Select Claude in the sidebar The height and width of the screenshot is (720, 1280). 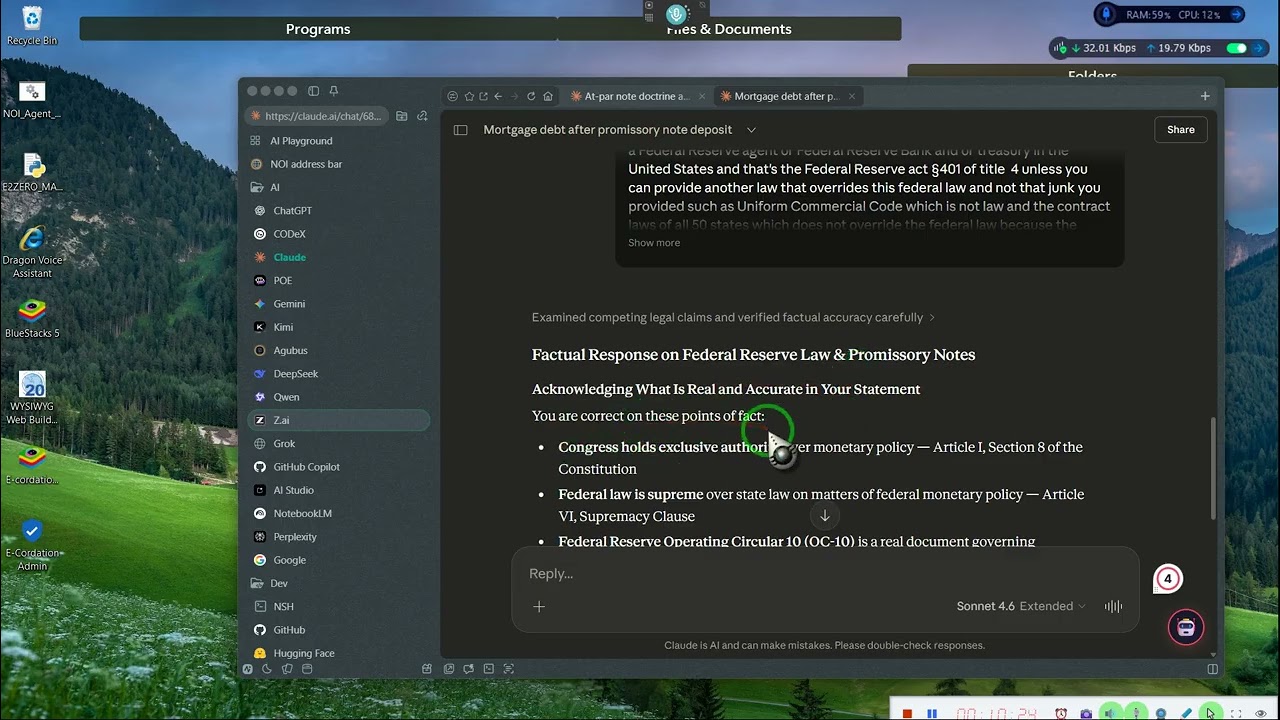(340, 257)
